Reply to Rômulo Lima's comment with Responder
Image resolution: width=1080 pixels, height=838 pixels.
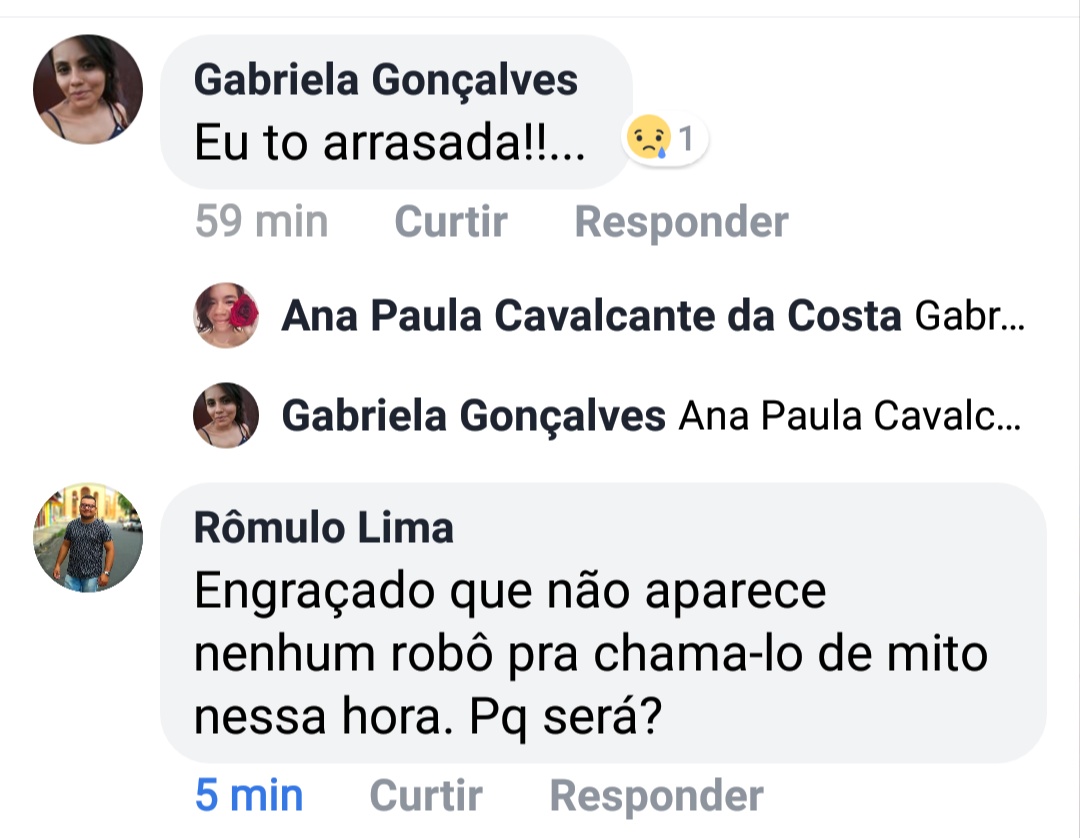click(656, 796)
